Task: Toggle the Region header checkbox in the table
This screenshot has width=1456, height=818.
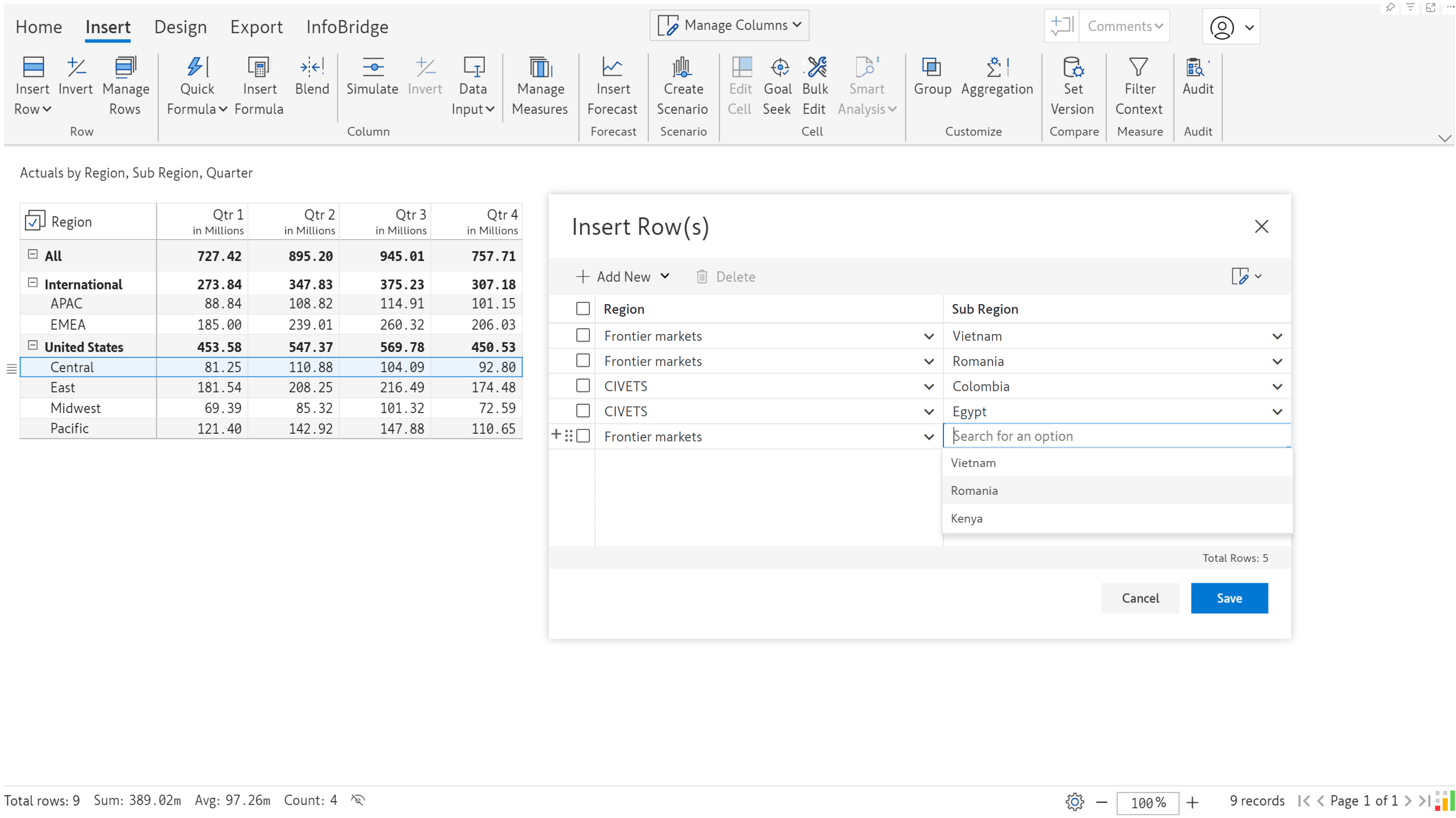Action: click(x=34, y=222)
